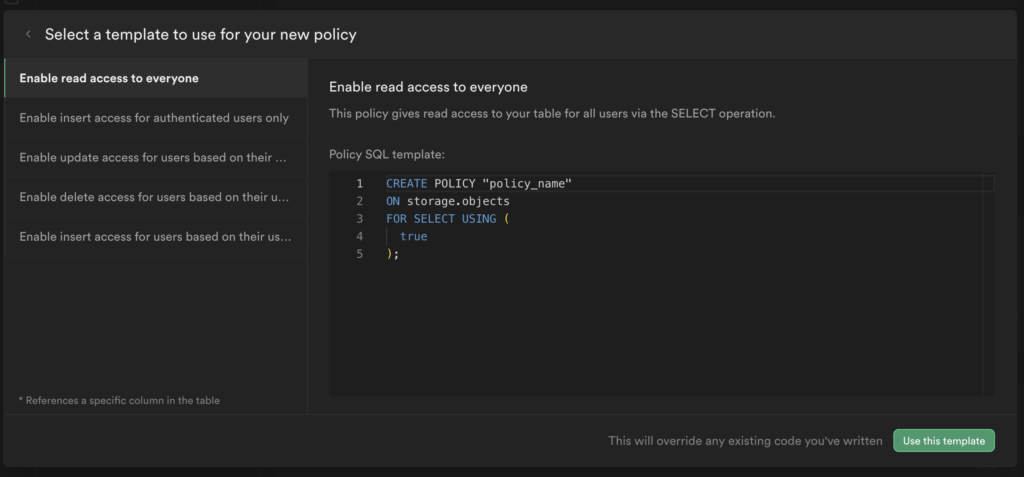Screen dimensions: 1024x477
Task: Click the closing ');' code line
Action: click(393, 254)
